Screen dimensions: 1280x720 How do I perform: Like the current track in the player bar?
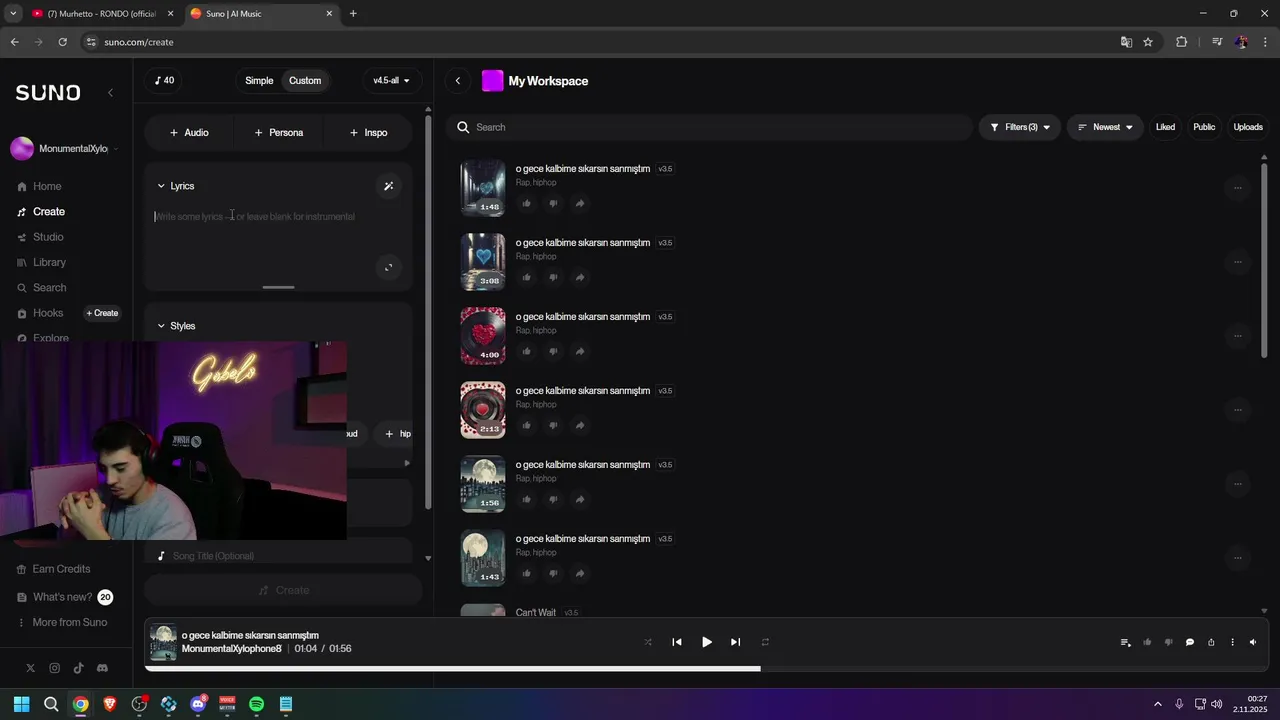coord(1147,642)
